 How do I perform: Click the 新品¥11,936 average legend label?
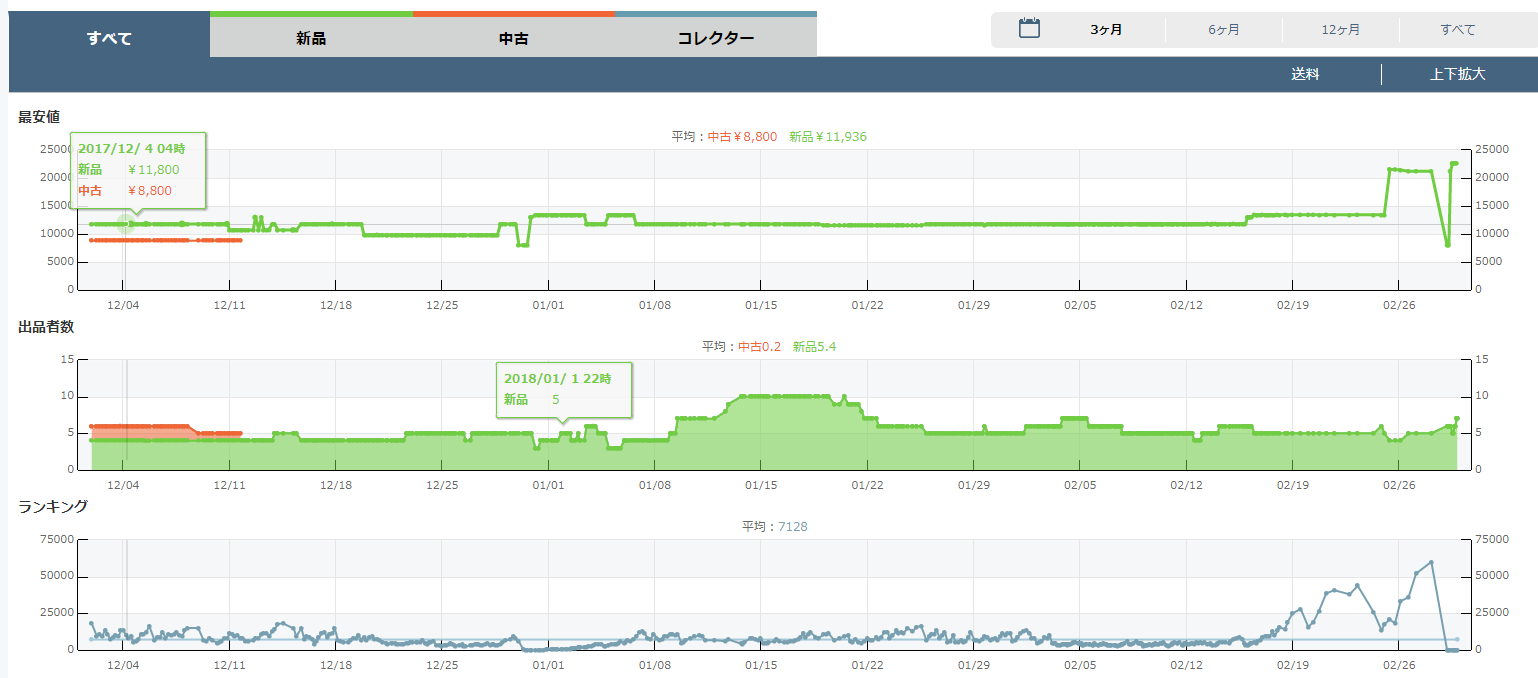click(827, 137)
